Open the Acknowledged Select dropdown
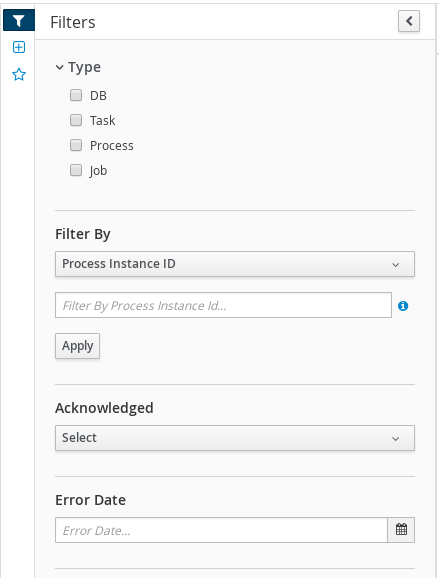439x578 pixels. tap(235, 438)
